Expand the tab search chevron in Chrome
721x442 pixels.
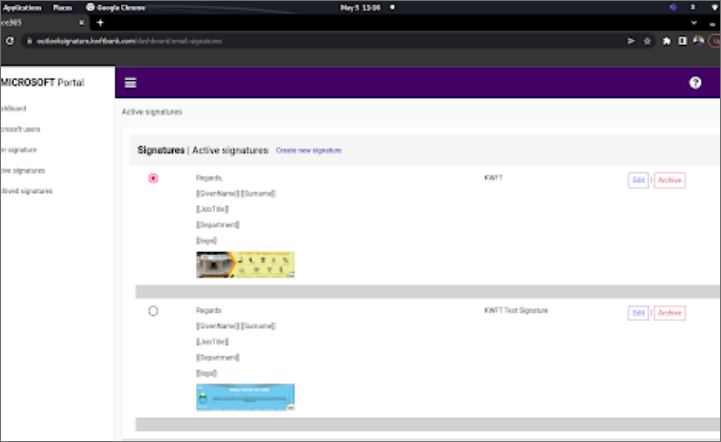pos(696,23)
